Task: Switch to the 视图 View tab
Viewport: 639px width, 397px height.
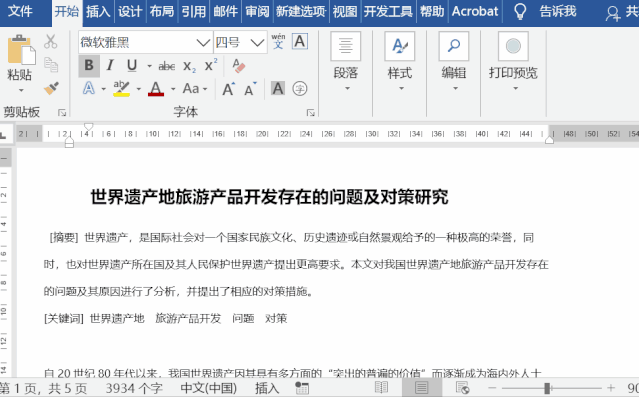Action: point(345,11)
